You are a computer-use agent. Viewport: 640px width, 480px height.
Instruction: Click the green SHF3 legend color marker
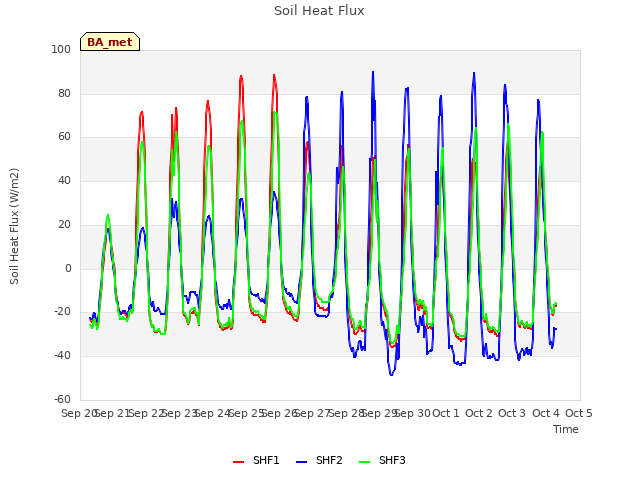[364, 461]
